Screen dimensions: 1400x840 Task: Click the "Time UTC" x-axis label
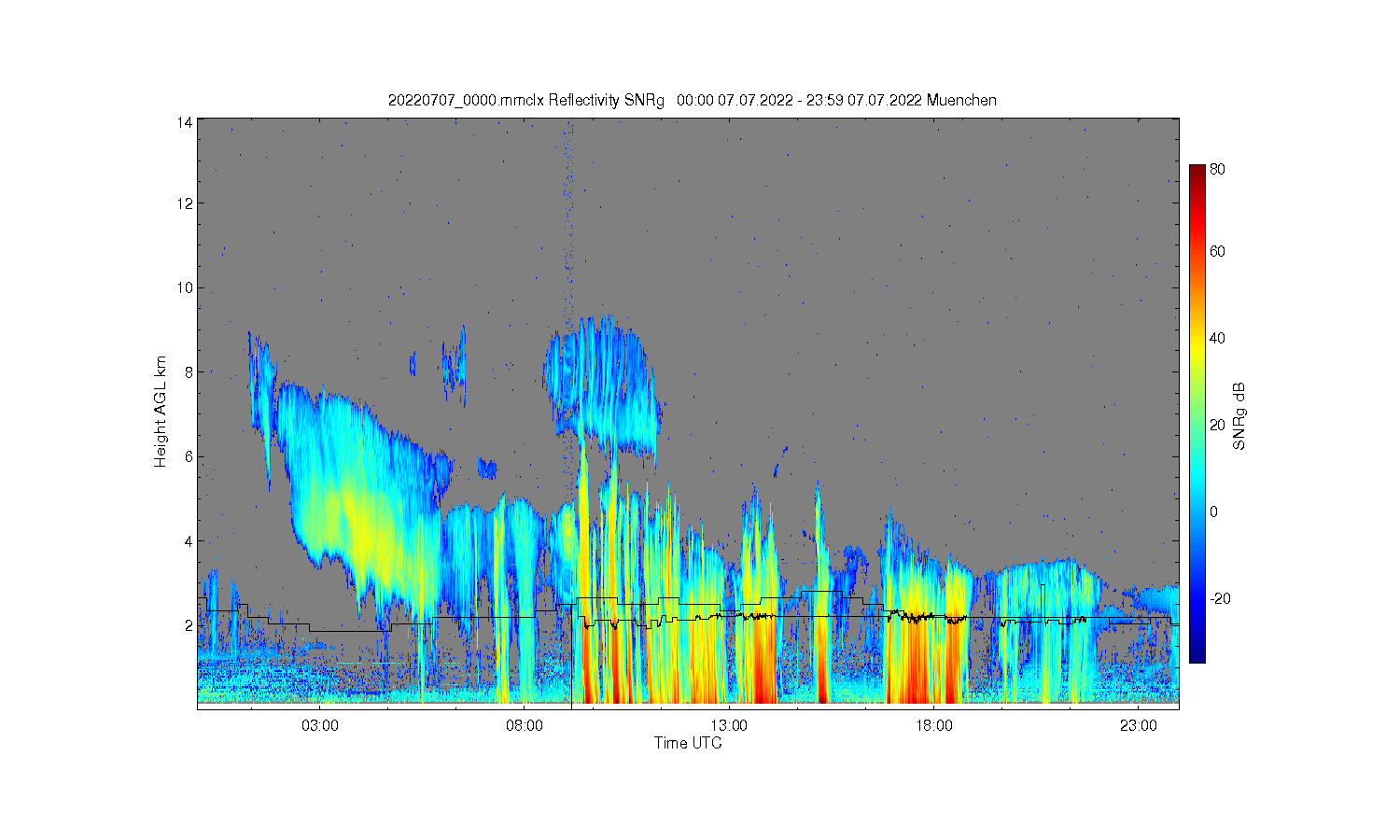point(688,744)
